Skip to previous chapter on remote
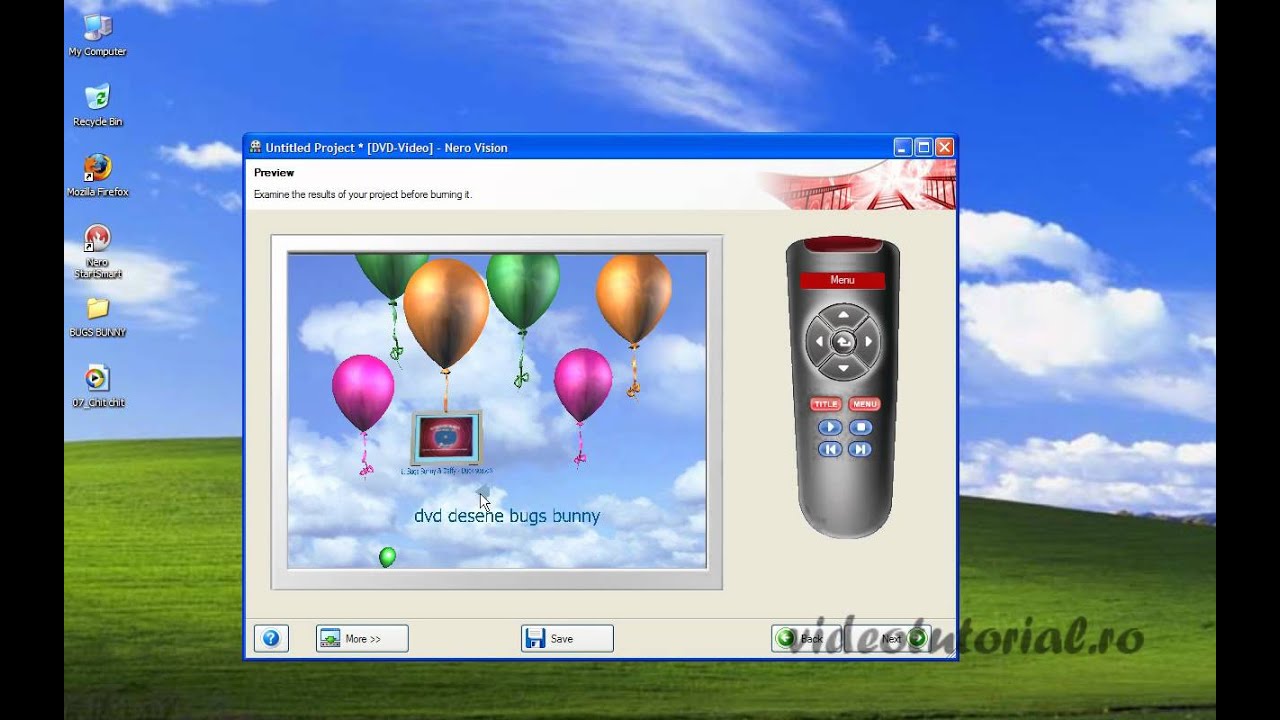Screen dimensions: 1280x720 [830, 449]
